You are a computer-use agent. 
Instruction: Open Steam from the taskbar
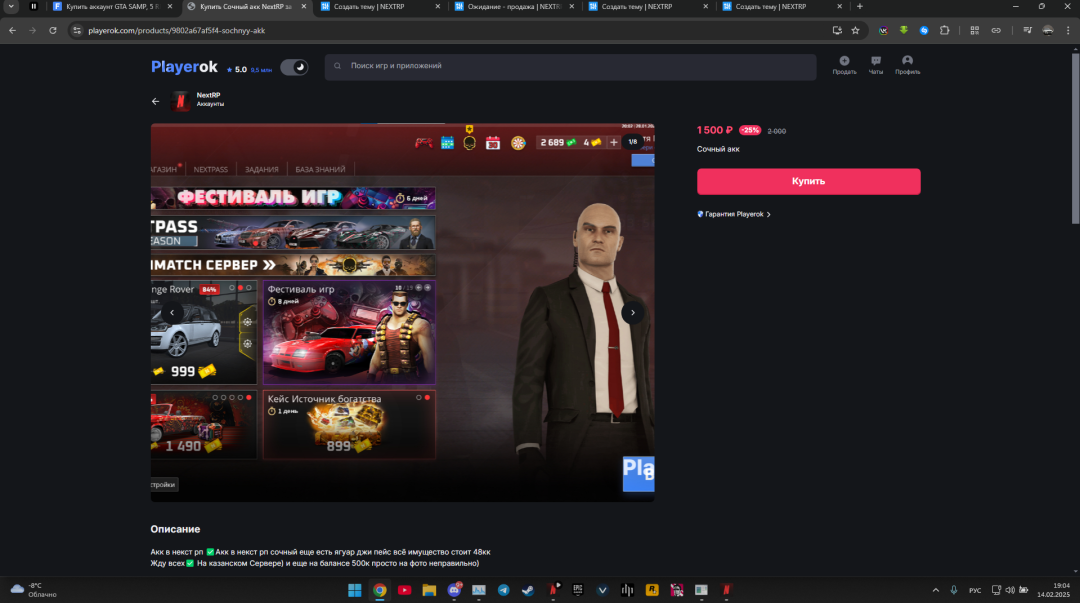tap(527, 590)
